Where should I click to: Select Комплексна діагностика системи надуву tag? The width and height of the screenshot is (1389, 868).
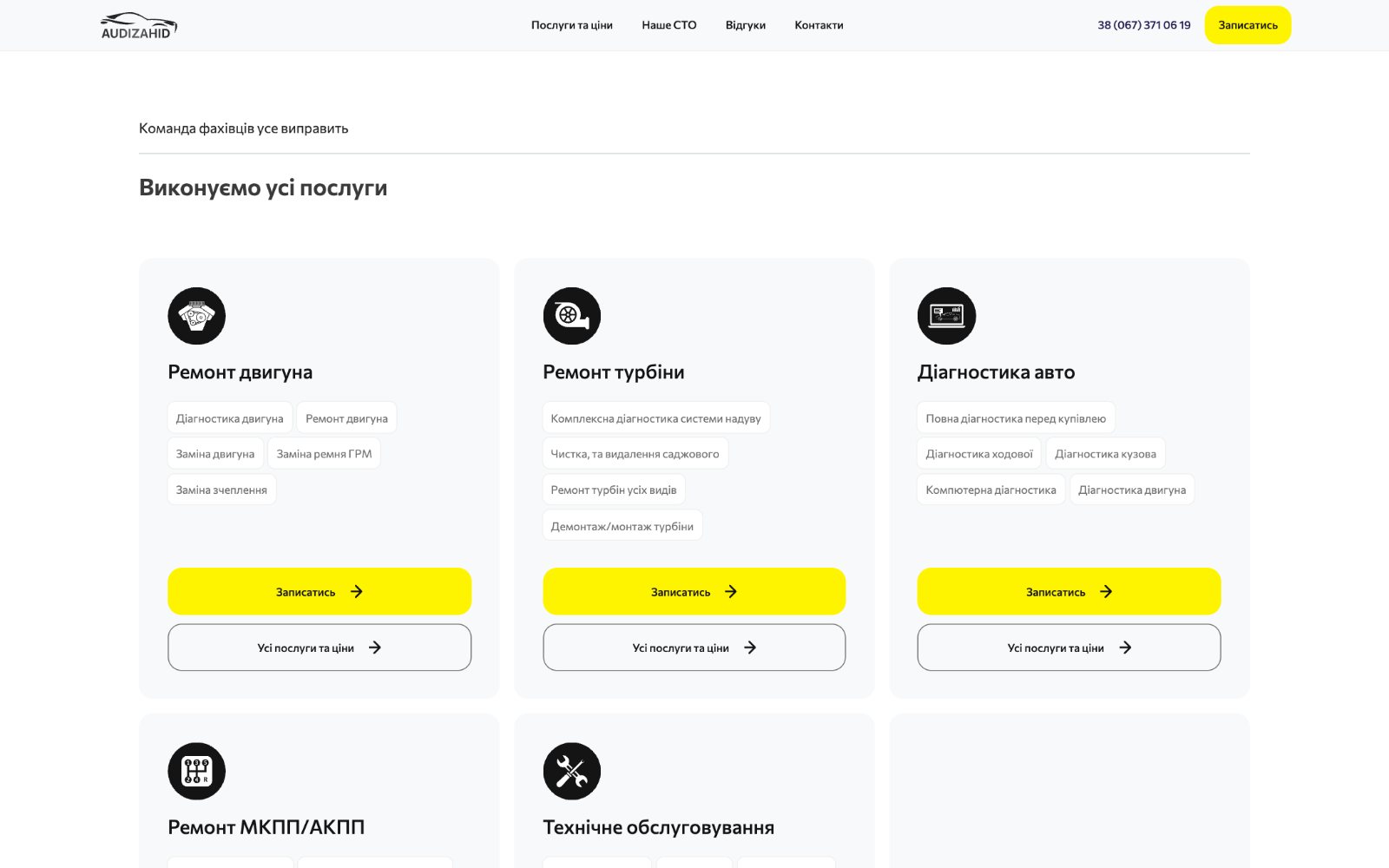point(656,418)
